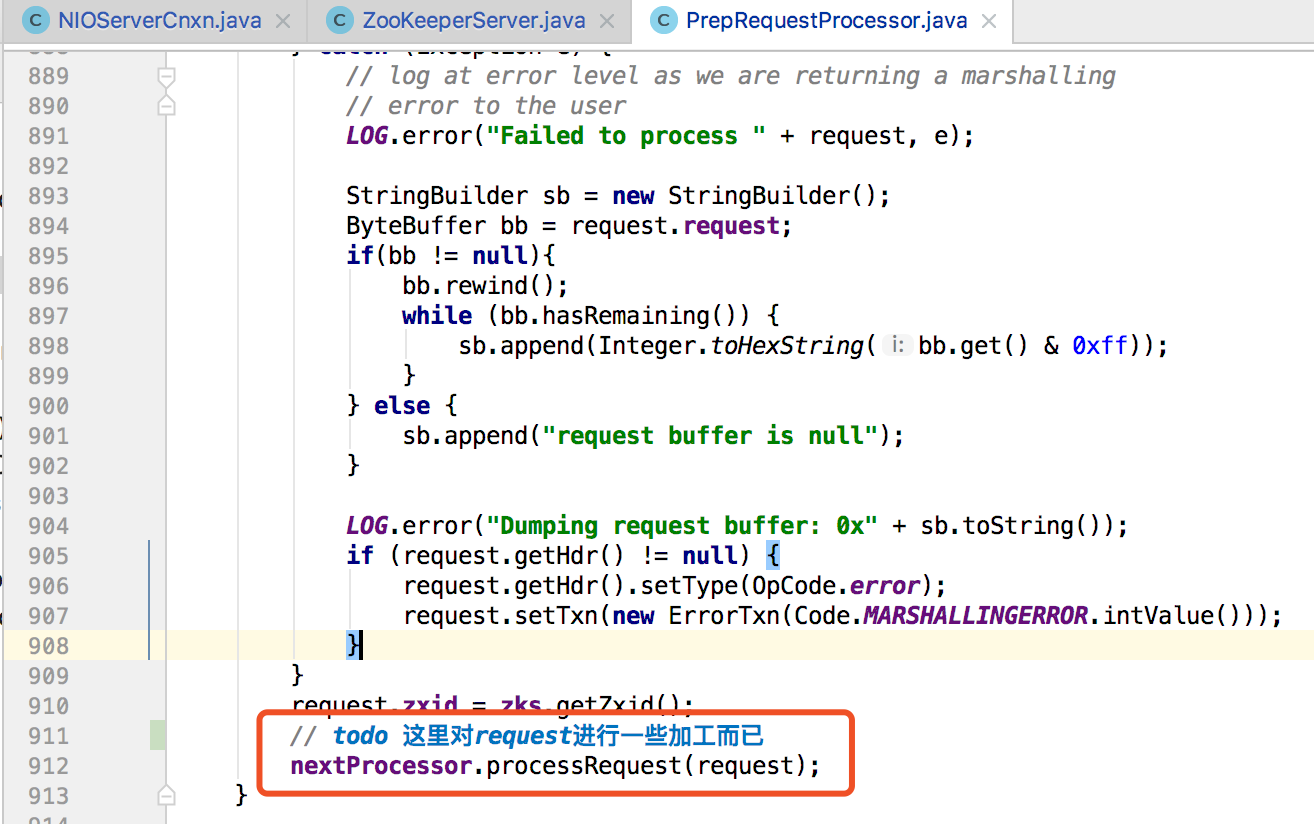Click the '// error to the user' comment
The height and width of the screenshot is (824, 1314).
coord(486,106)
